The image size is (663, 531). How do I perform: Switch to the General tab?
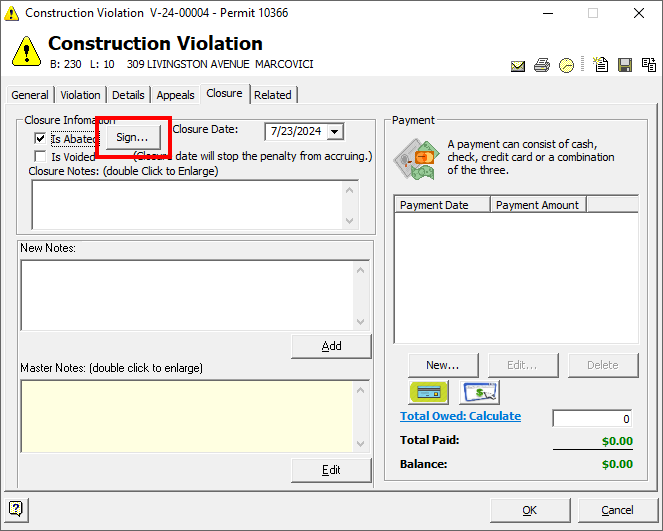pos(30,95)
